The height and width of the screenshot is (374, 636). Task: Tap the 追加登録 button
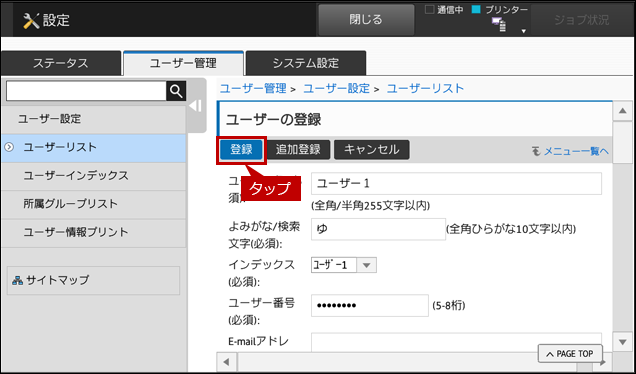pos(298,150)
